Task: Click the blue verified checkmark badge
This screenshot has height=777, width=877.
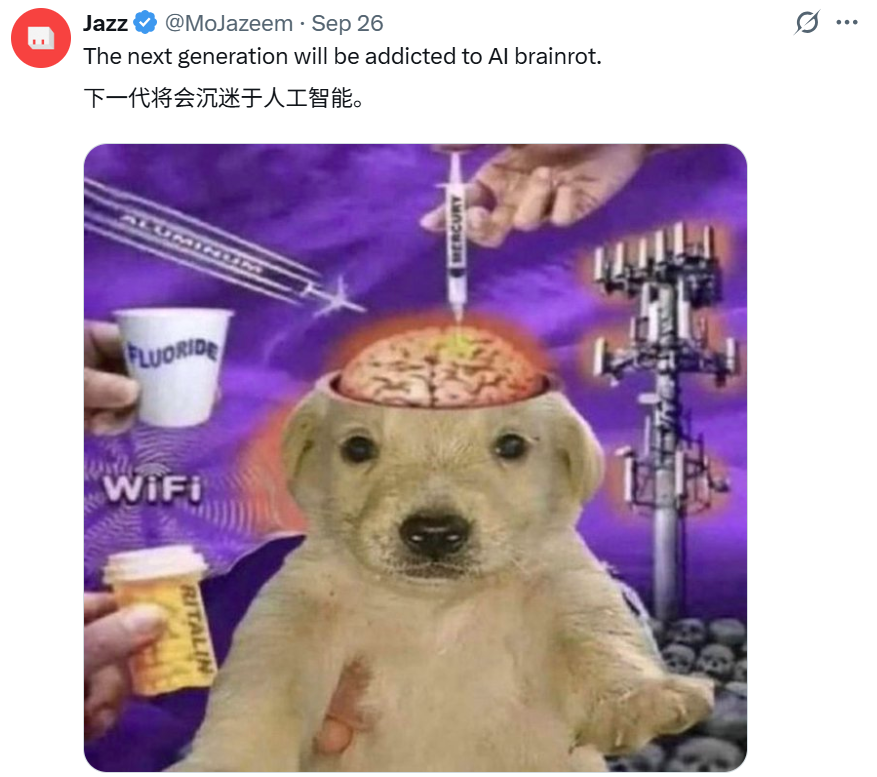Action: pos(146,23)
